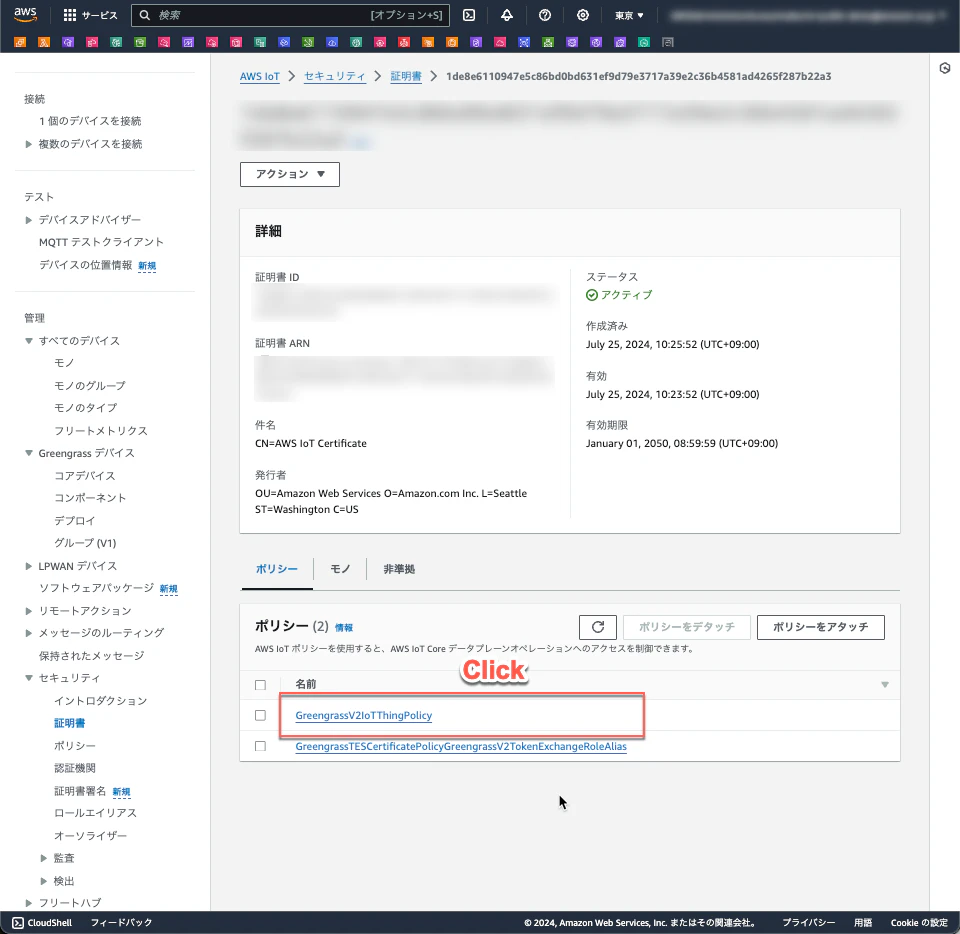Switch to the 非準拠 tab
The image size is (960, 934).
[399, 569]
